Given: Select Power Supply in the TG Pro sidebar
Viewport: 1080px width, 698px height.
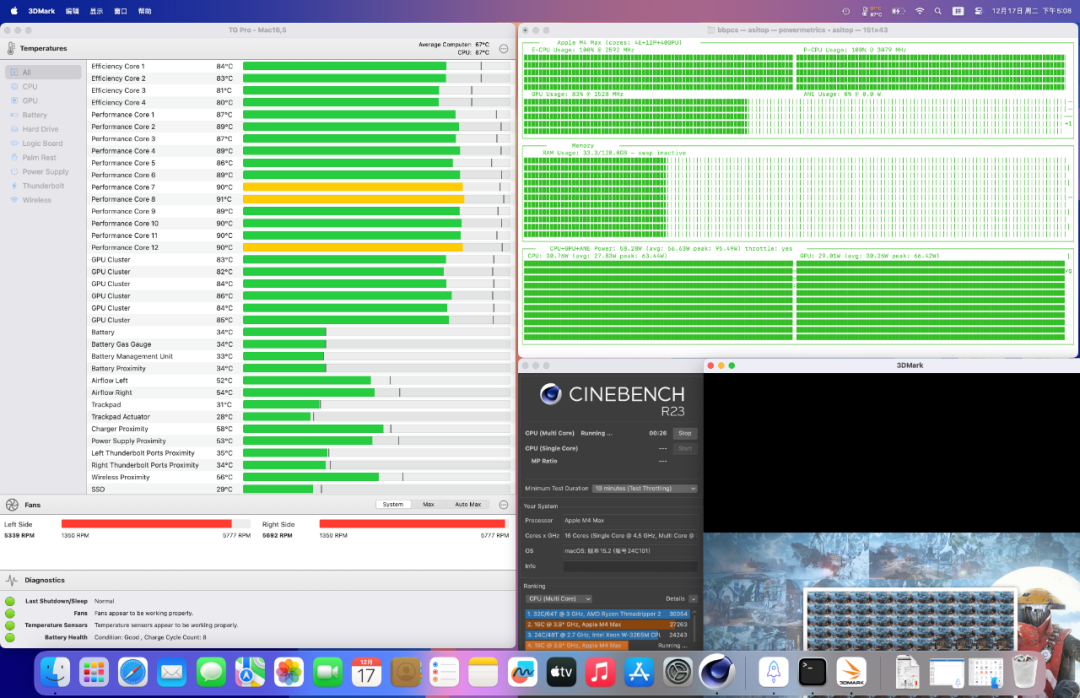Looking at the screenshot, I should [x=43, y=172].
